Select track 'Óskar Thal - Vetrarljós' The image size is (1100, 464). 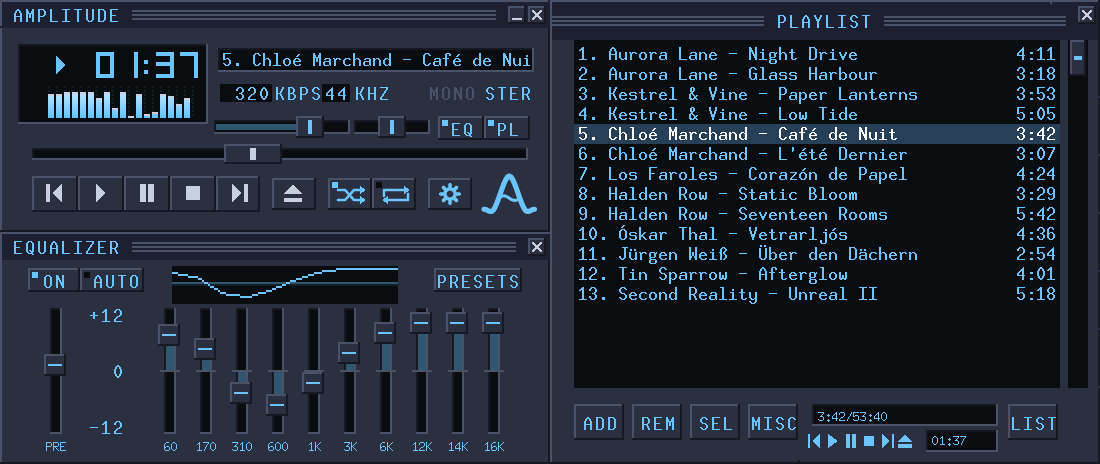[x=817, y=234]
